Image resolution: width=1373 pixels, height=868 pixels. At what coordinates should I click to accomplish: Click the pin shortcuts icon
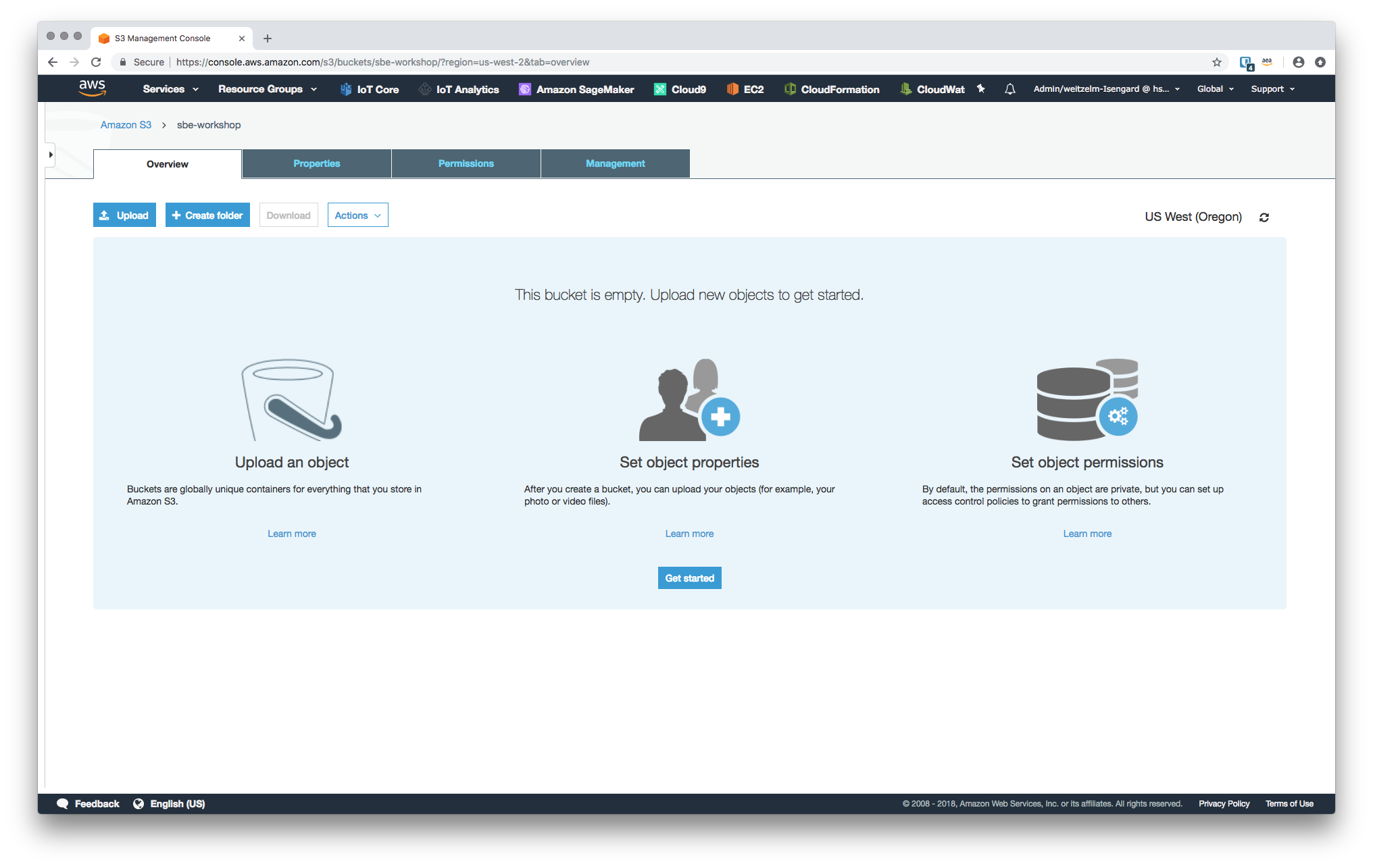(981, 88)
